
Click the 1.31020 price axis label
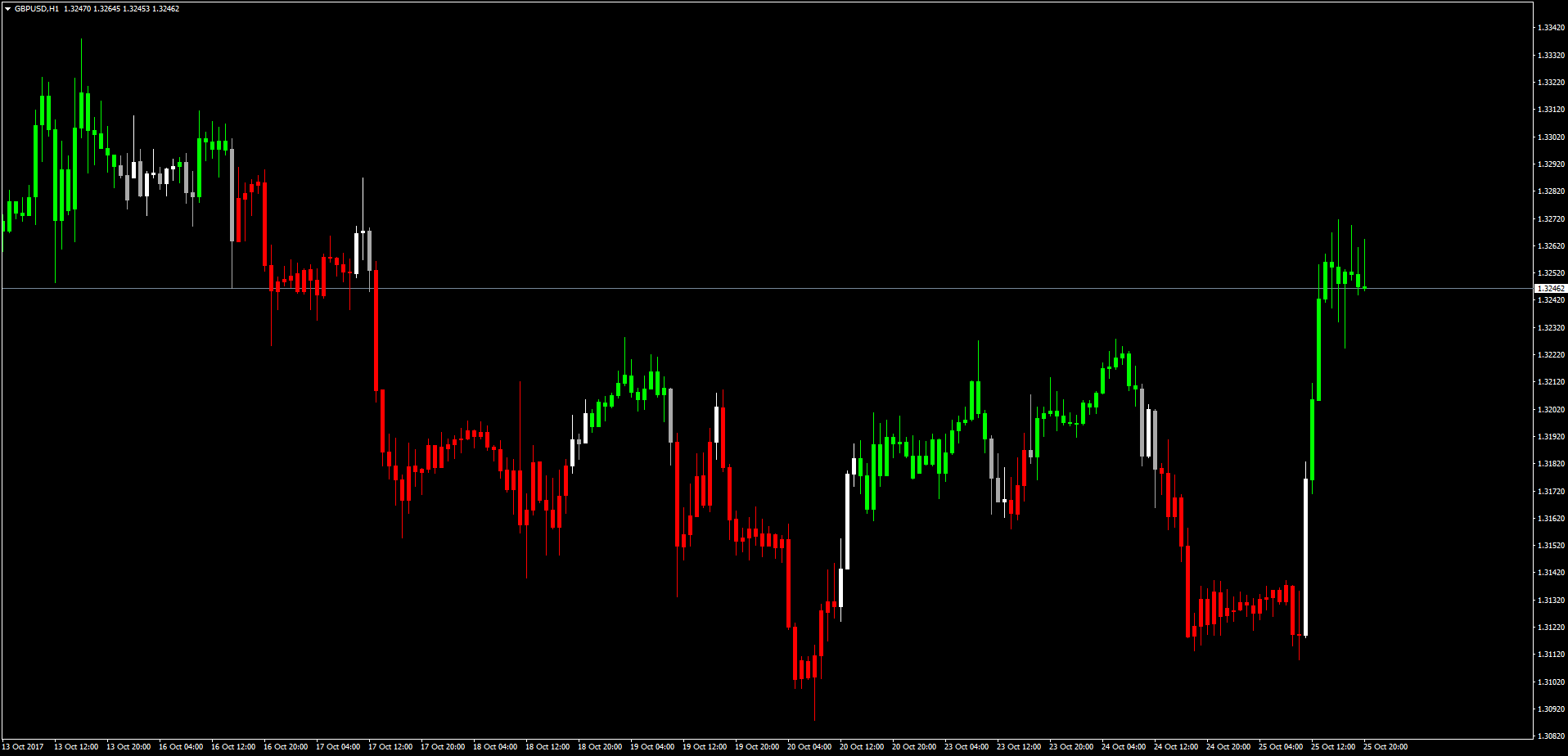(1551, 682)
